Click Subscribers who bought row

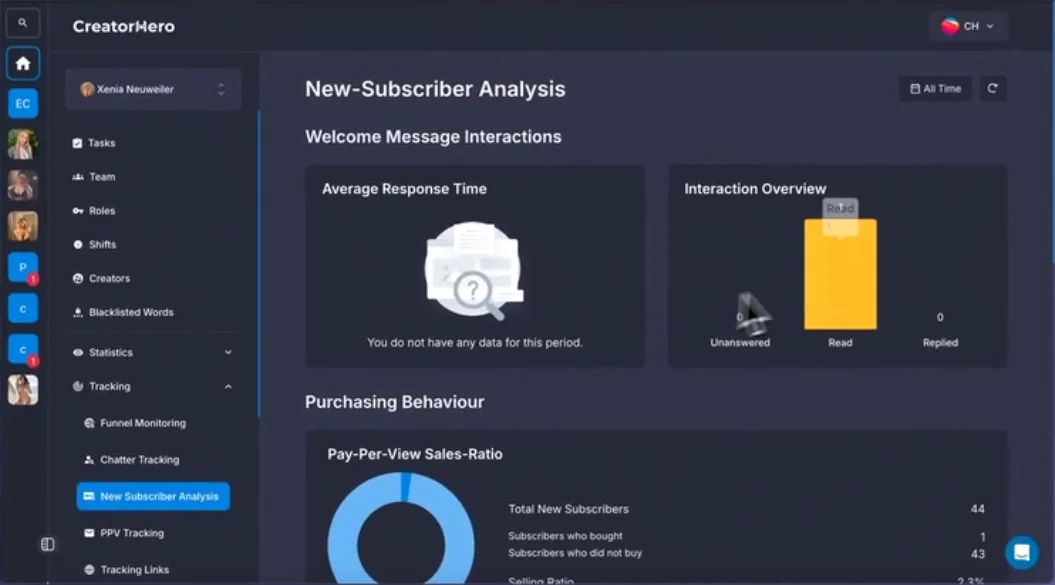pos(747,537)
